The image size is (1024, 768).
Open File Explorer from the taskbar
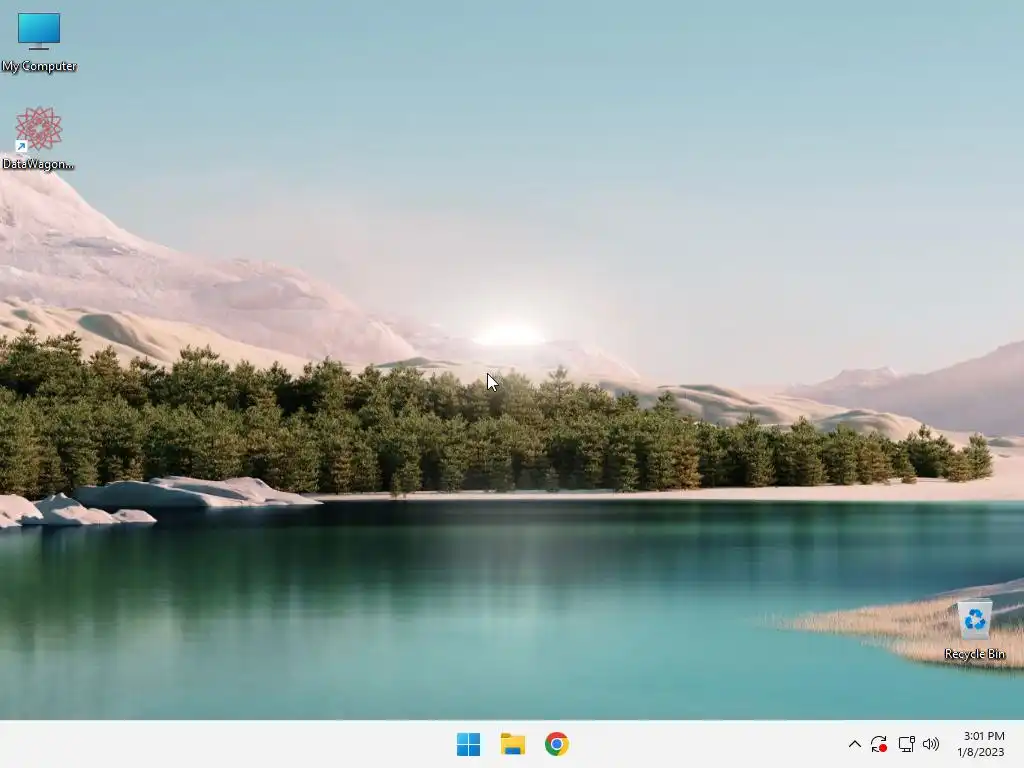[x=513, y=744]
